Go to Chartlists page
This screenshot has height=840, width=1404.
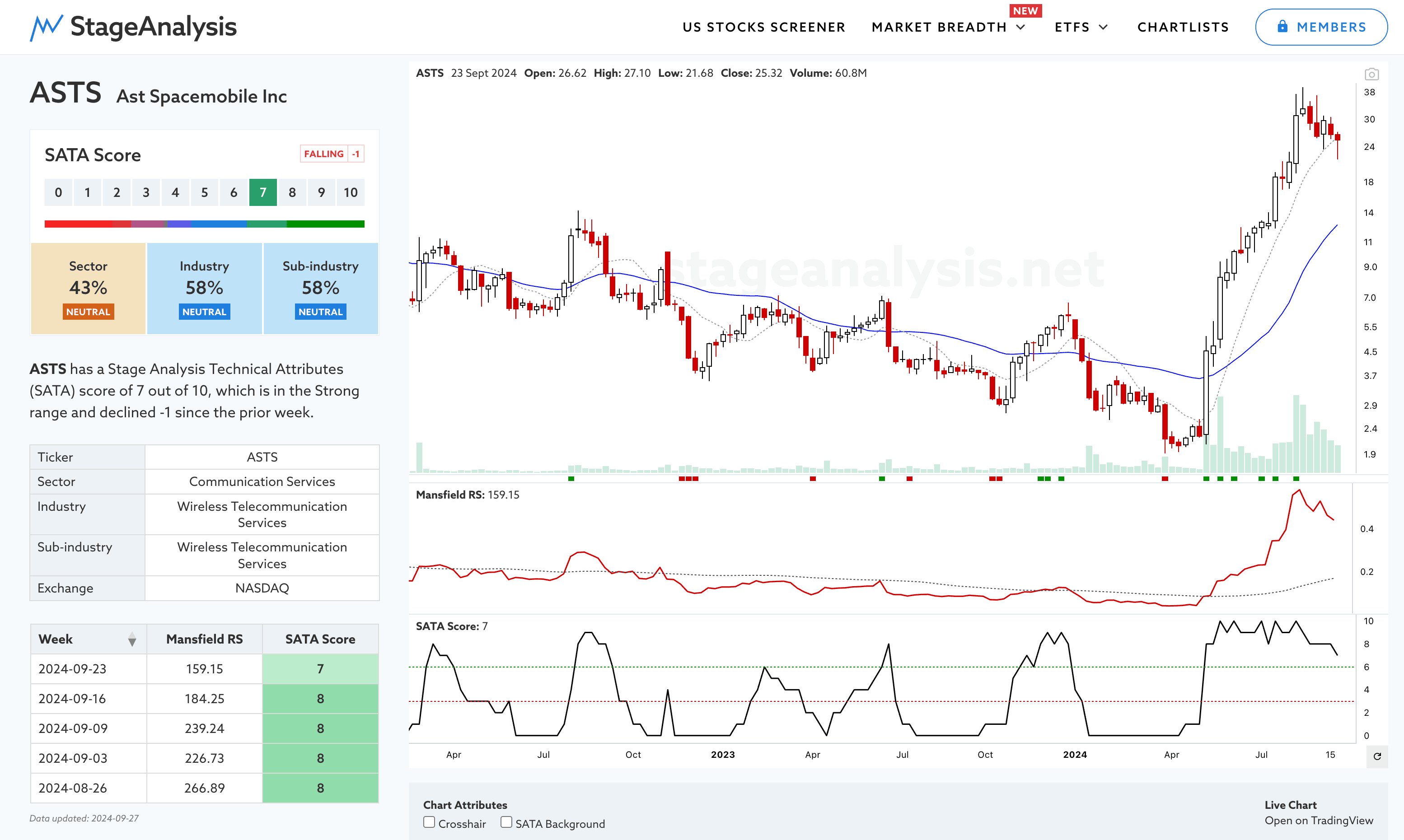[x=1183, y=27]
